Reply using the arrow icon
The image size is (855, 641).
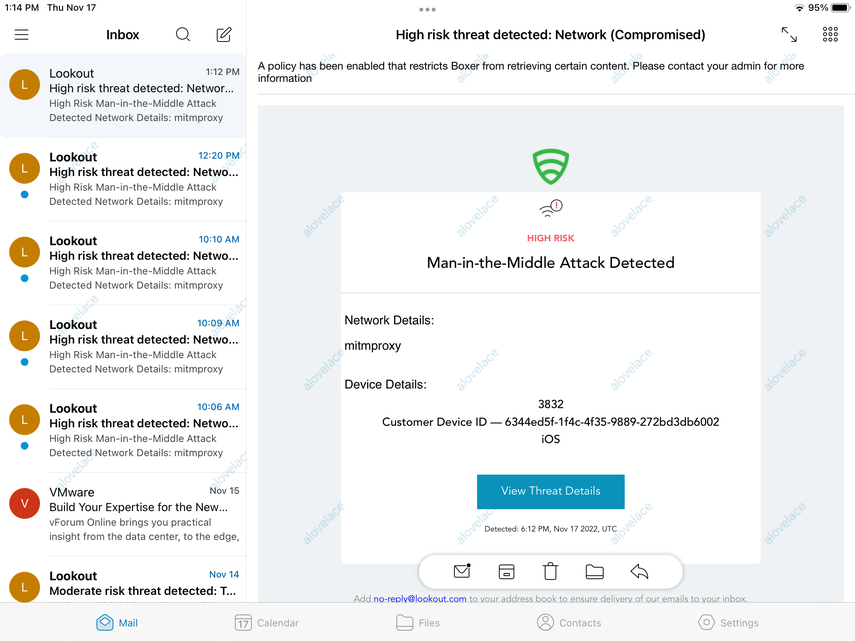click(640, 572)
